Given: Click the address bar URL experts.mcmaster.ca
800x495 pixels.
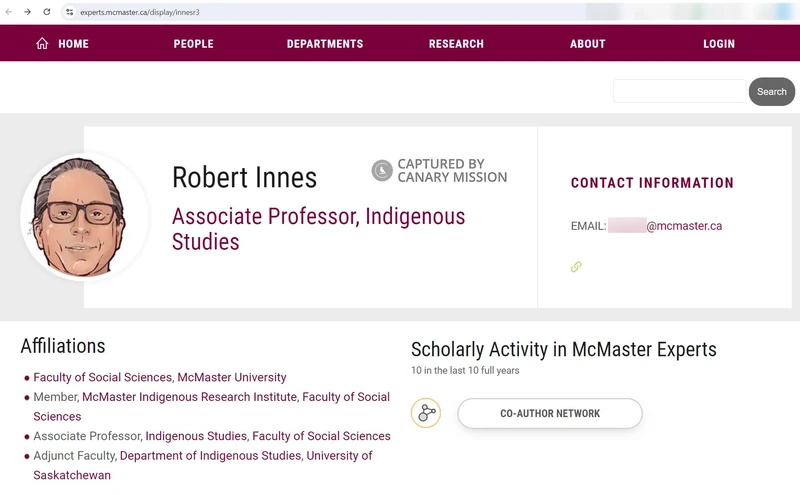Looking at the screenshot, I should [x=139, y=12].
